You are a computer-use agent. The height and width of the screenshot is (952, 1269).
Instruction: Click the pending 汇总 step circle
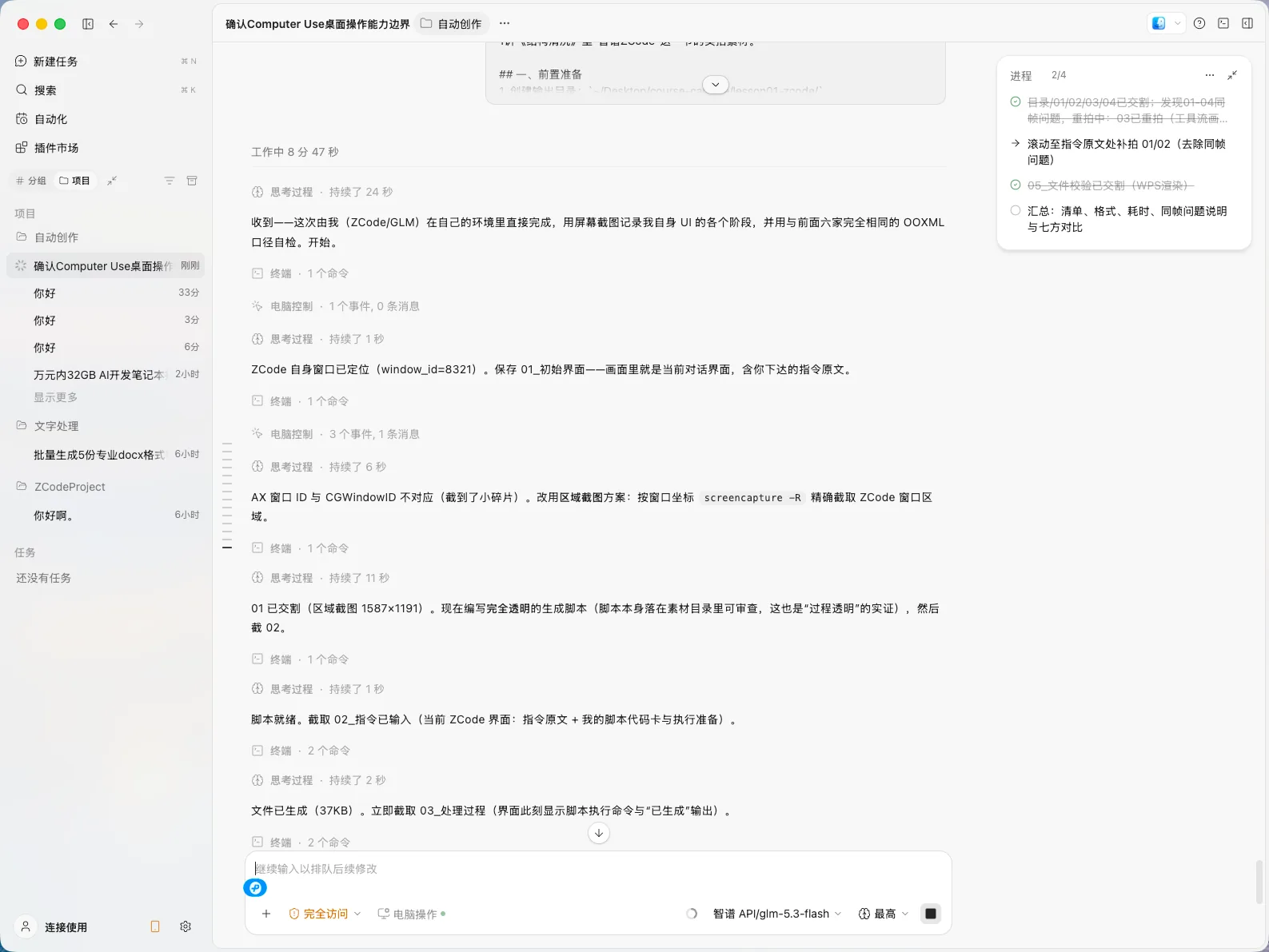tap(1016, 211)
